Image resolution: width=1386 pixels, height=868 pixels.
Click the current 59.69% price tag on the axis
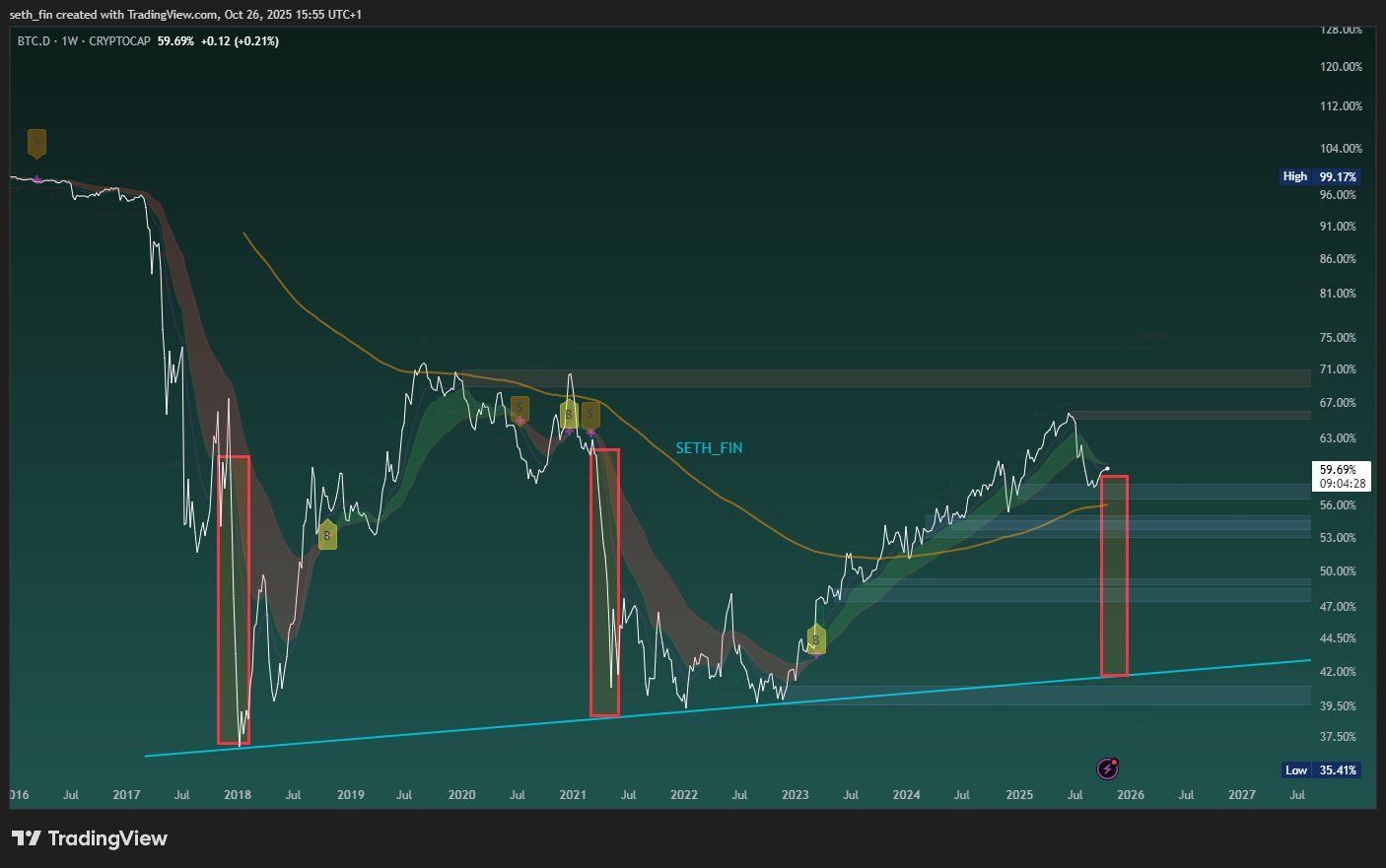pyautogui.click(x=1338, y=470)
